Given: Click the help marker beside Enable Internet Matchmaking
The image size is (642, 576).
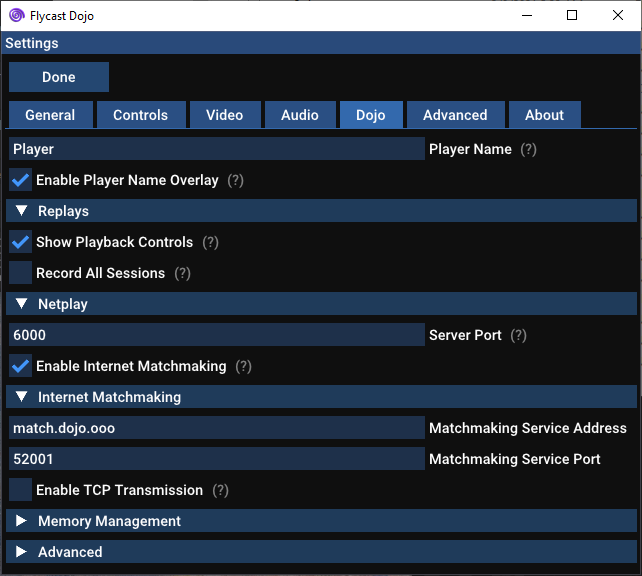Looking at the screenshot, I should click(243, 366).
